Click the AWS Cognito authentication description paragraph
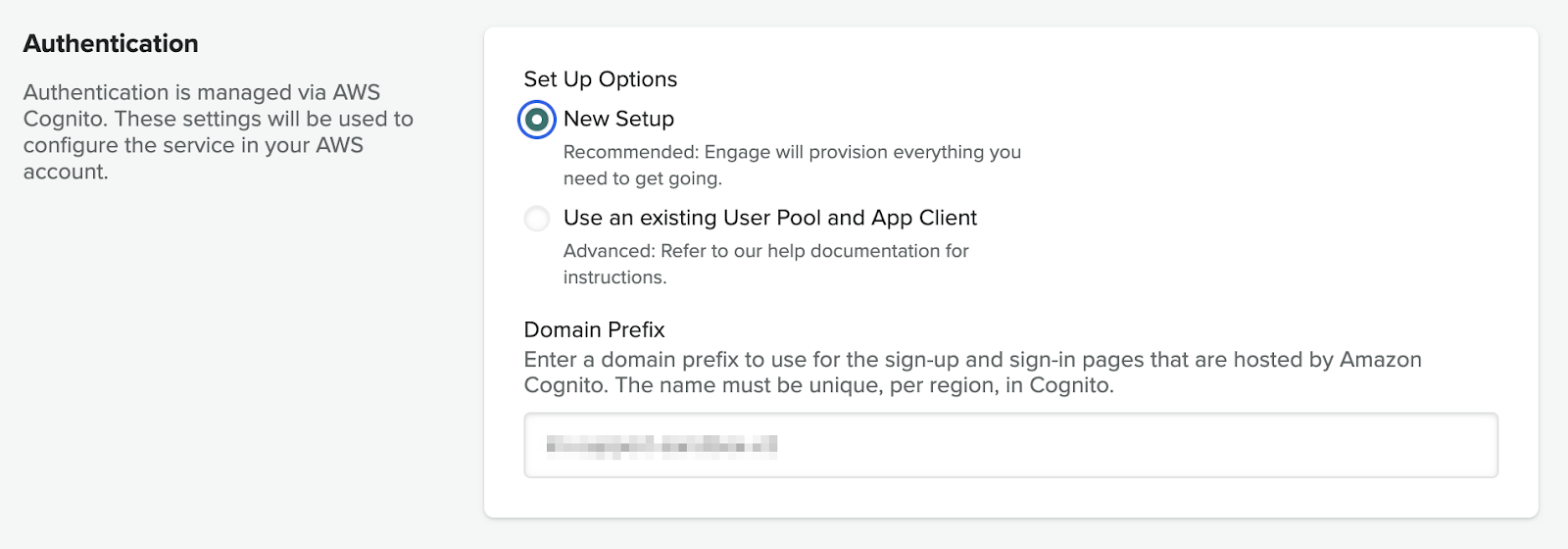Viewport: 1568px width, 549px height. (x=219, y=131)
